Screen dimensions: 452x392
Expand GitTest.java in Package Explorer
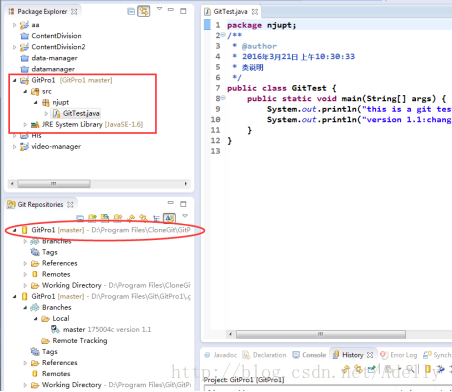[46, 114]
